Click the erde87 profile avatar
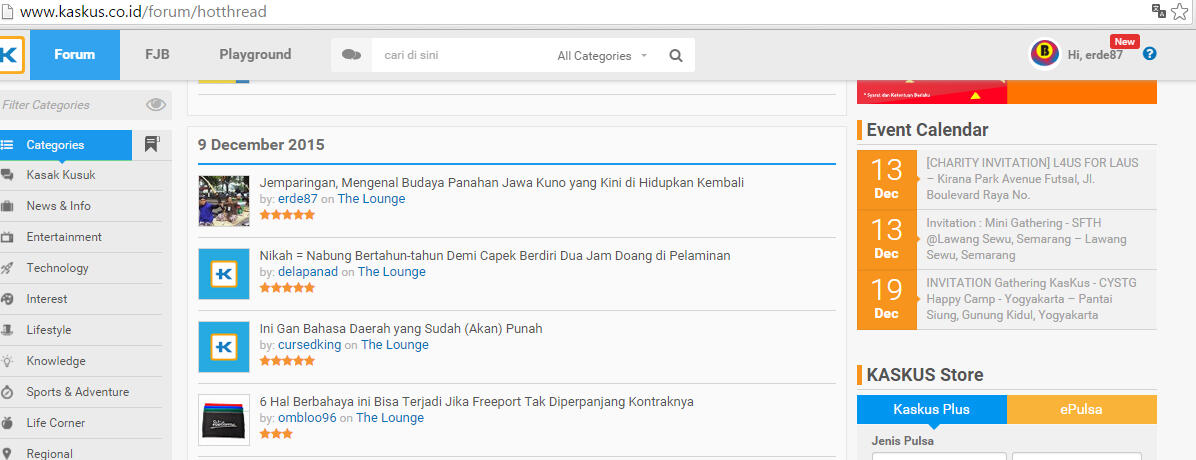Image resolution: width=1196 pixels, height=460 pixels. (1044, 54)
